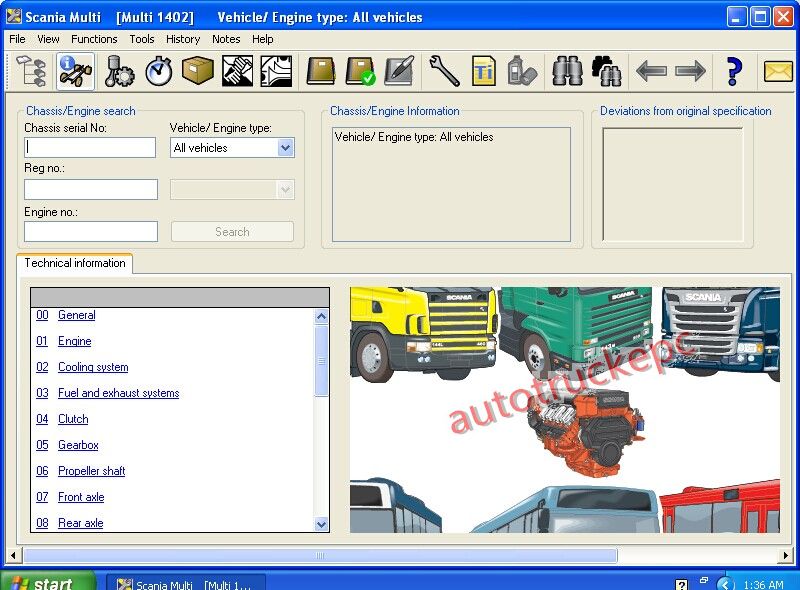800x590 pixels.
Task: Open help question mark icon
Action: click(x=734, y=71)
